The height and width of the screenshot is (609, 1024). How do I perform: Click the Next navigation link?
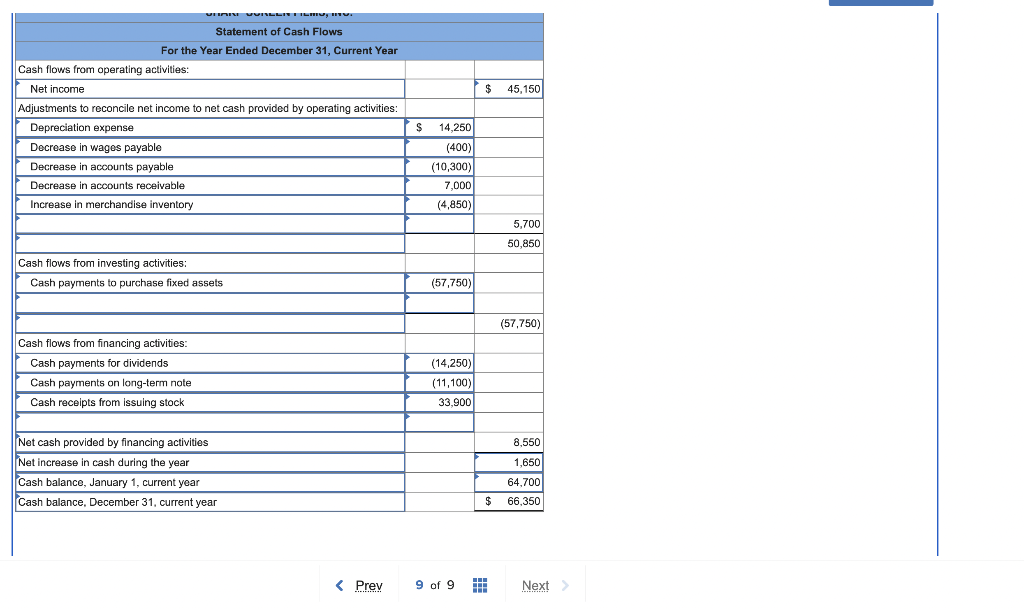(x=536, y=585)
